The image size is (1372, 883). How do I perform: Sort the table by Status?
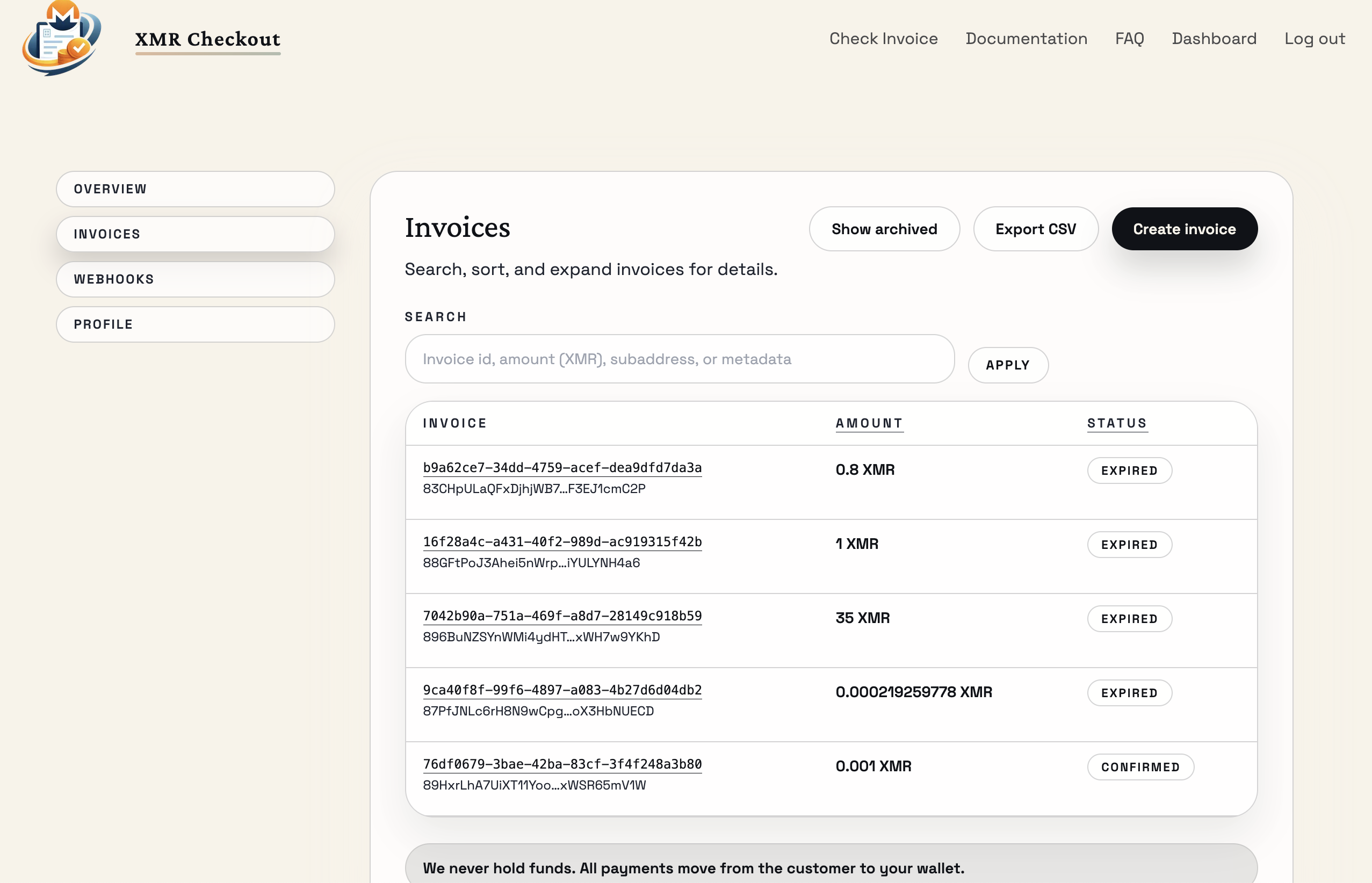pos(1117,423)
